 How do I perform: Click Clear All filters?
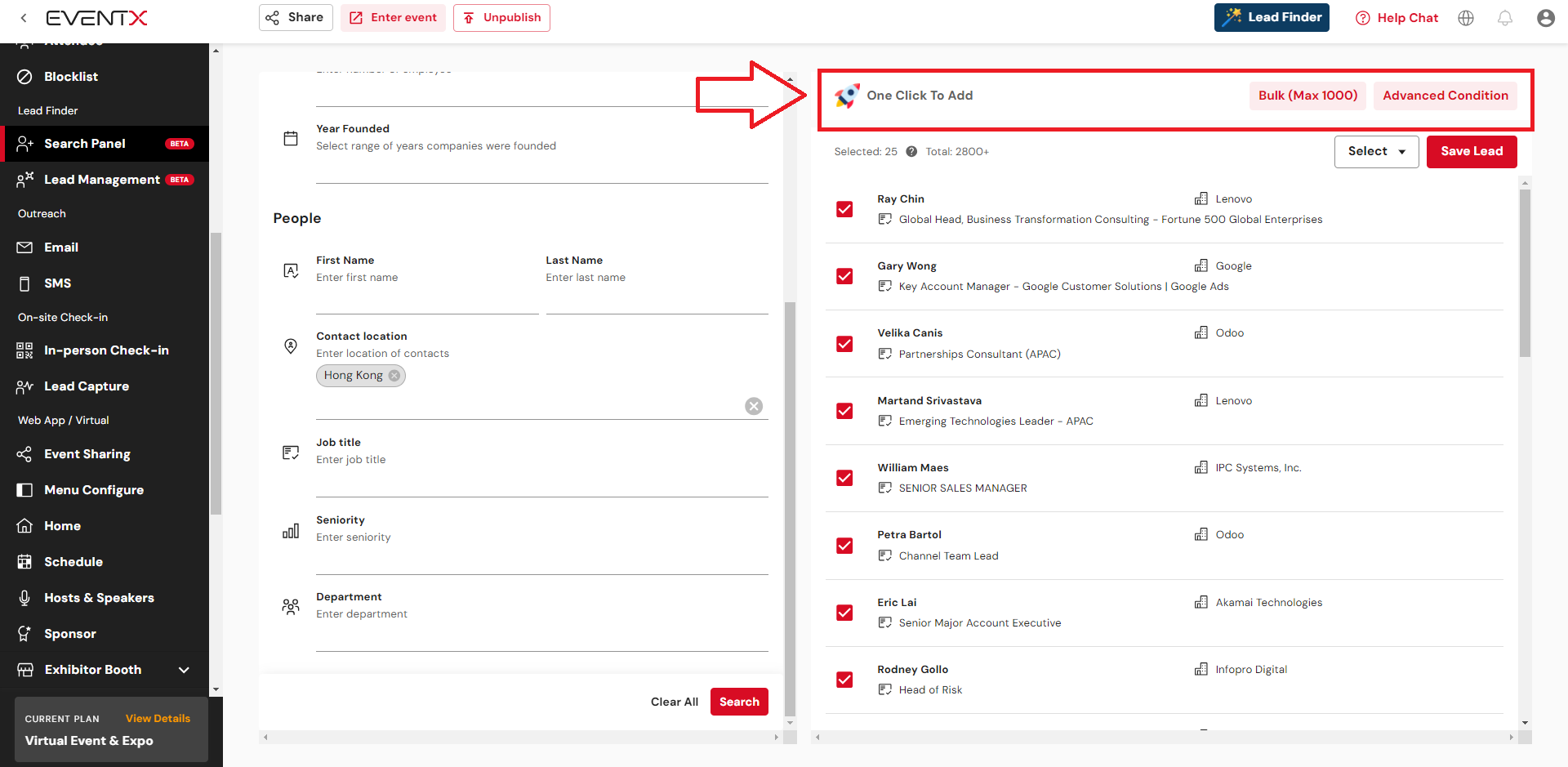(x=675, y=702)
